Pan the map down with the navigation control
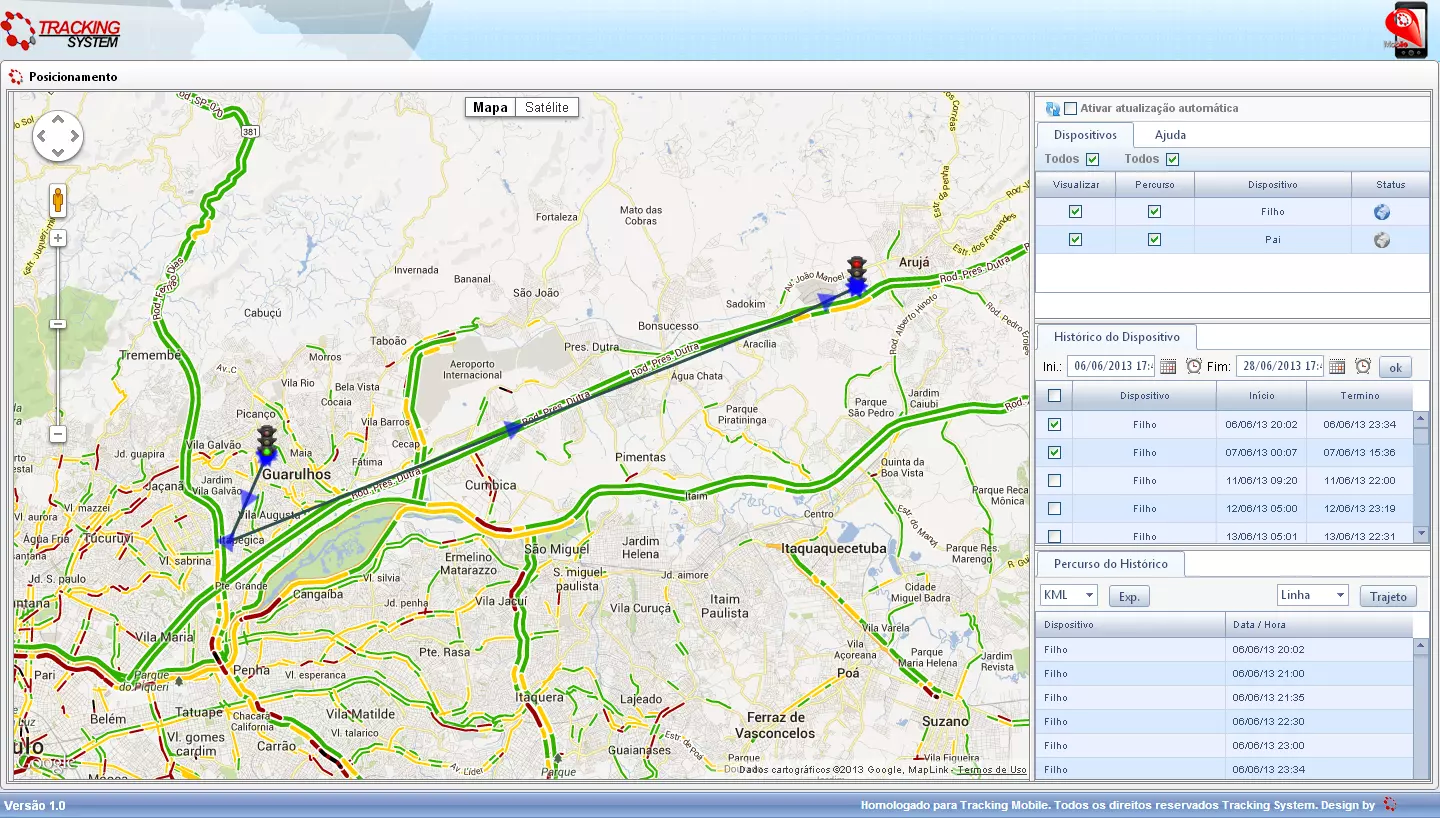 point(58,152)
